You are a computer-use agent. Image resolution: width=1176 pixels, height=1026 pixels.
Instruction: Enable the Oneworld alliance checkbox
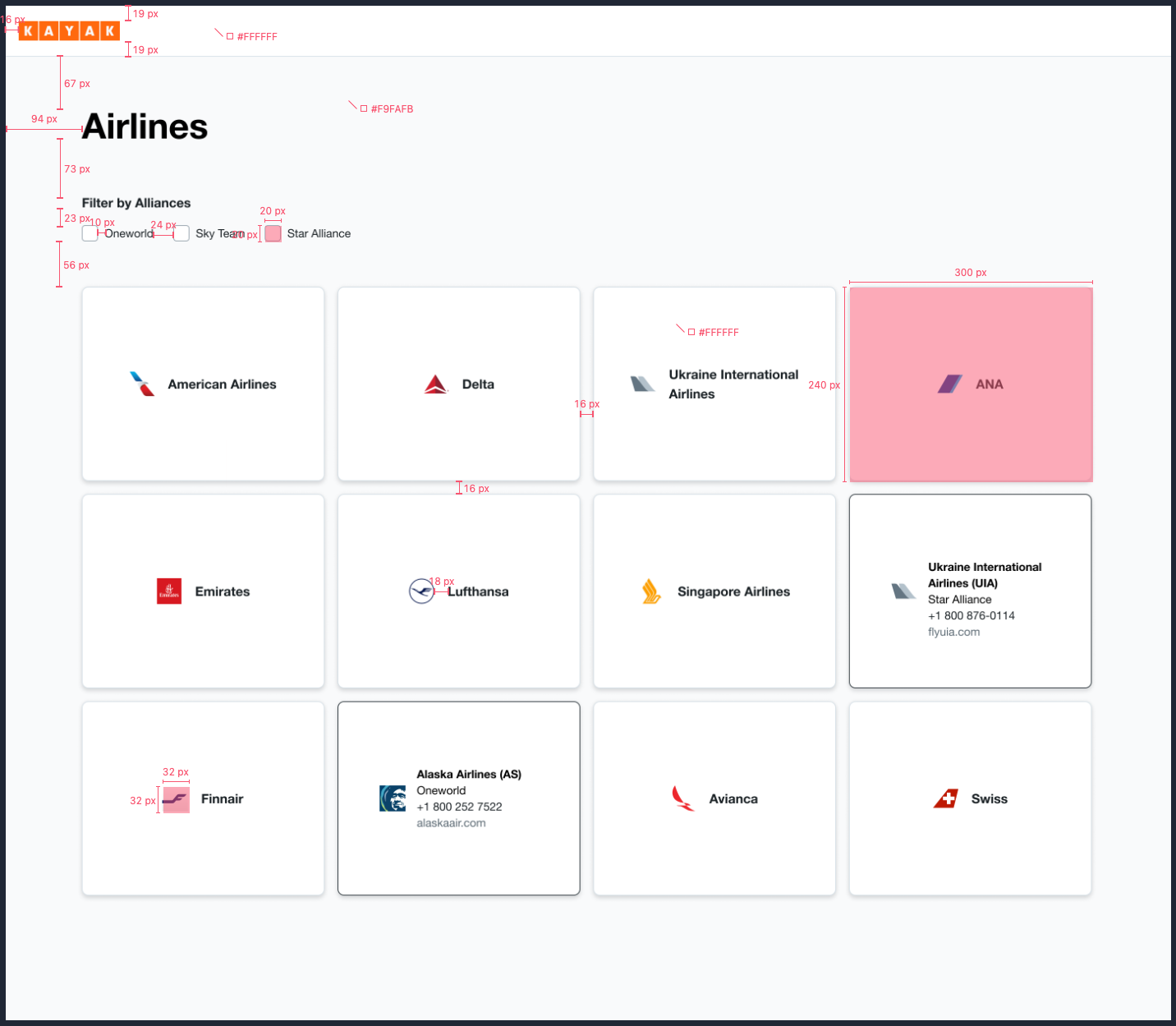click(90, 233)
